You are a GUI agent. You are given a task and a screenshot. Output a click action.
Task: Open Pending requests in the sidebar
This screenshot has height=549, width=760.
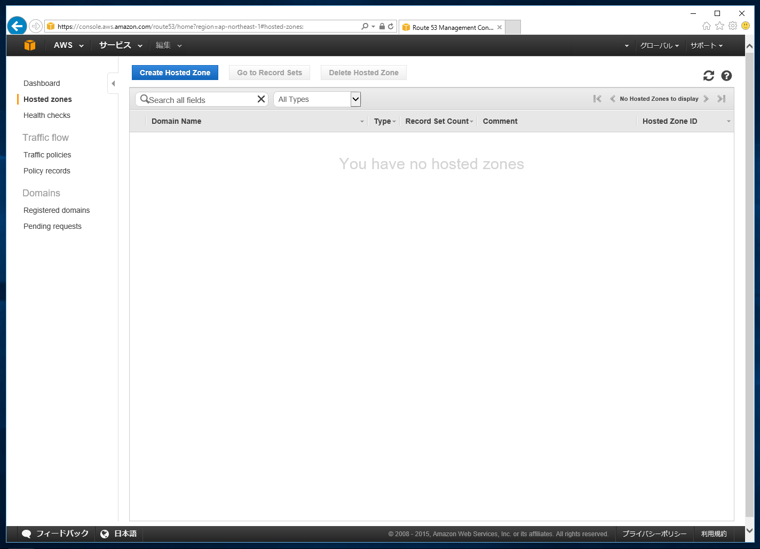pyautogui.click(x=52, y=226)
